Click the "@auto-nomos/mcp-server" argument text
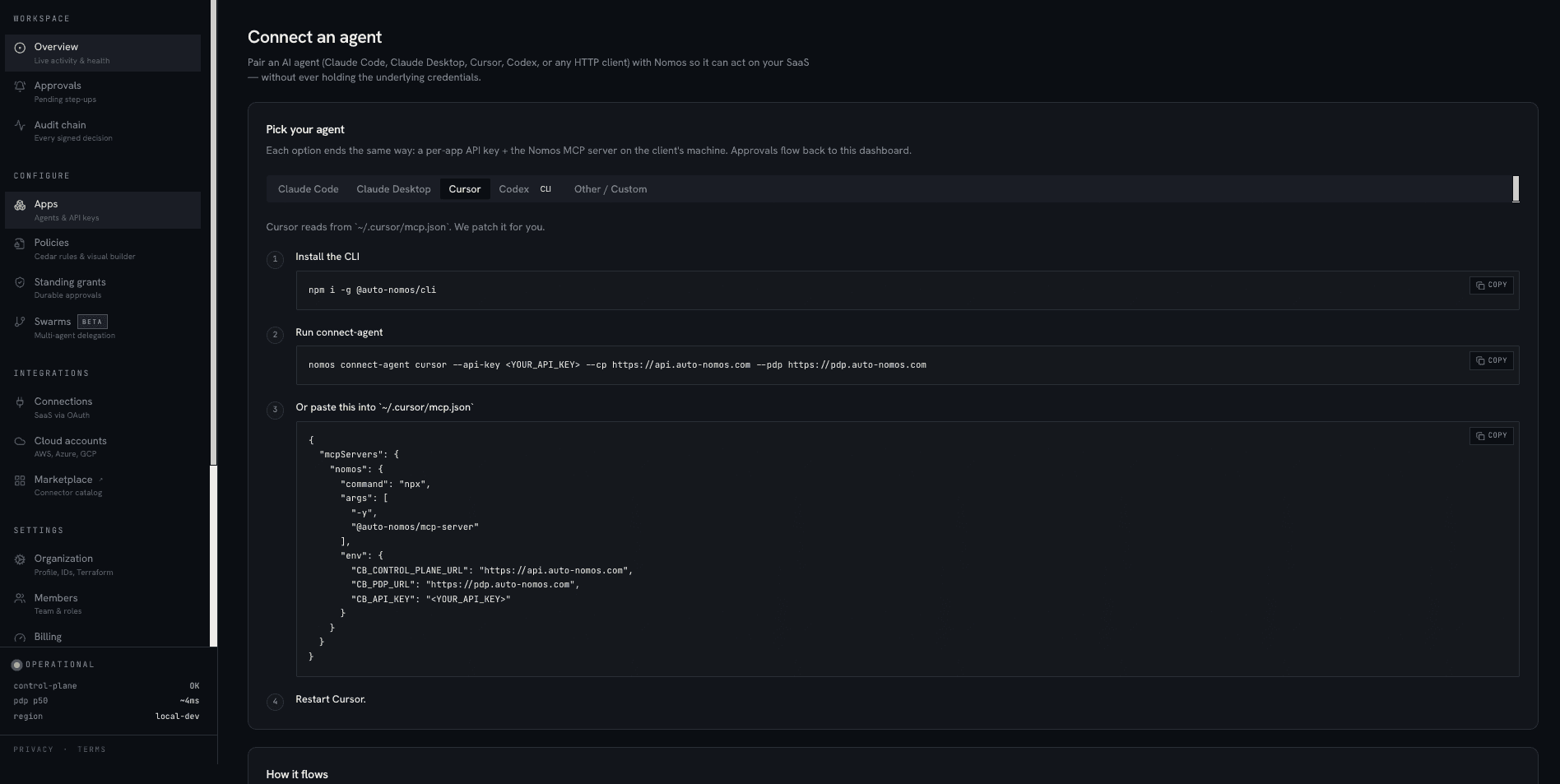The image size is (1560, 784). coord(415,527)
